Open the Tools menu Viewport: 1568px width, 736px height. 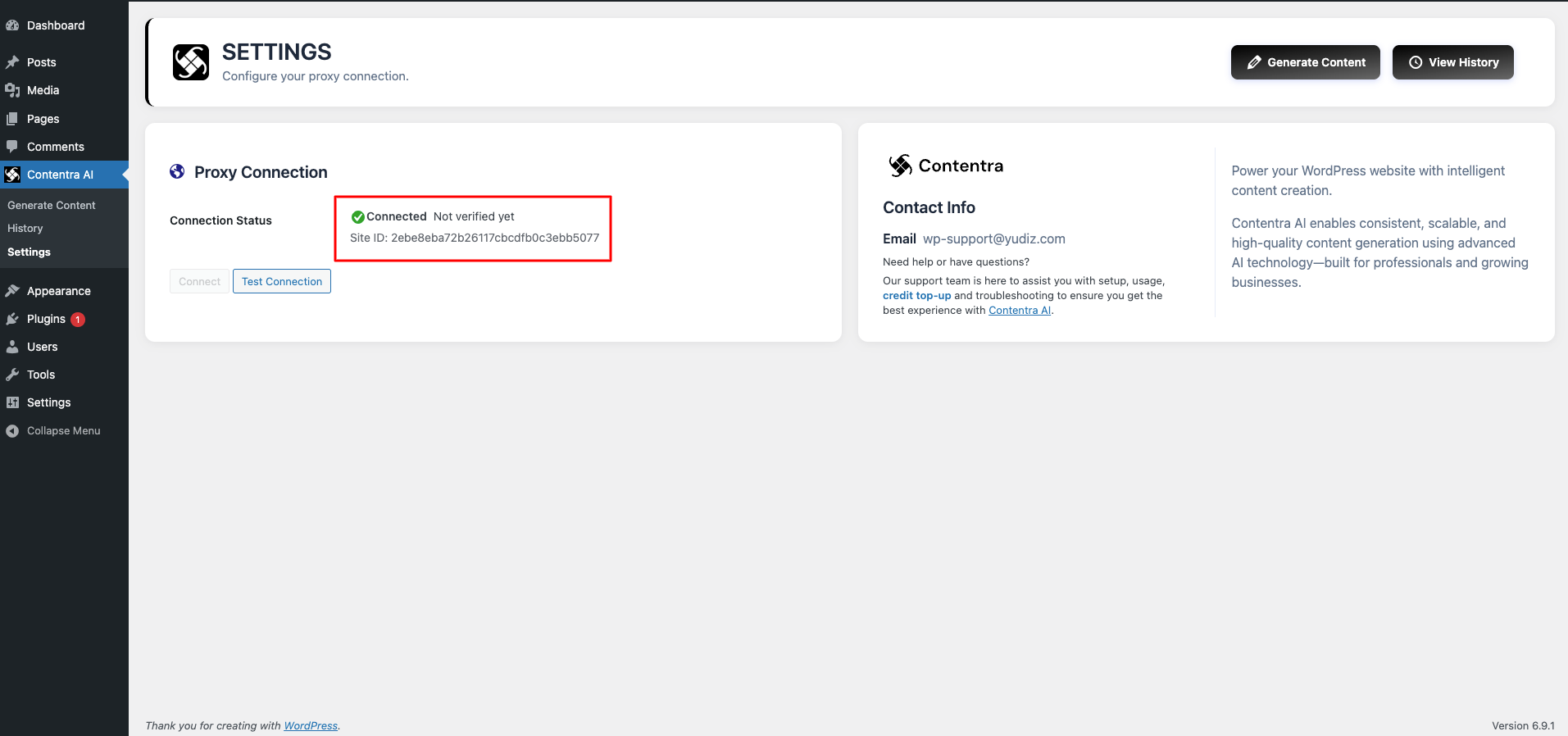[64, 375]
